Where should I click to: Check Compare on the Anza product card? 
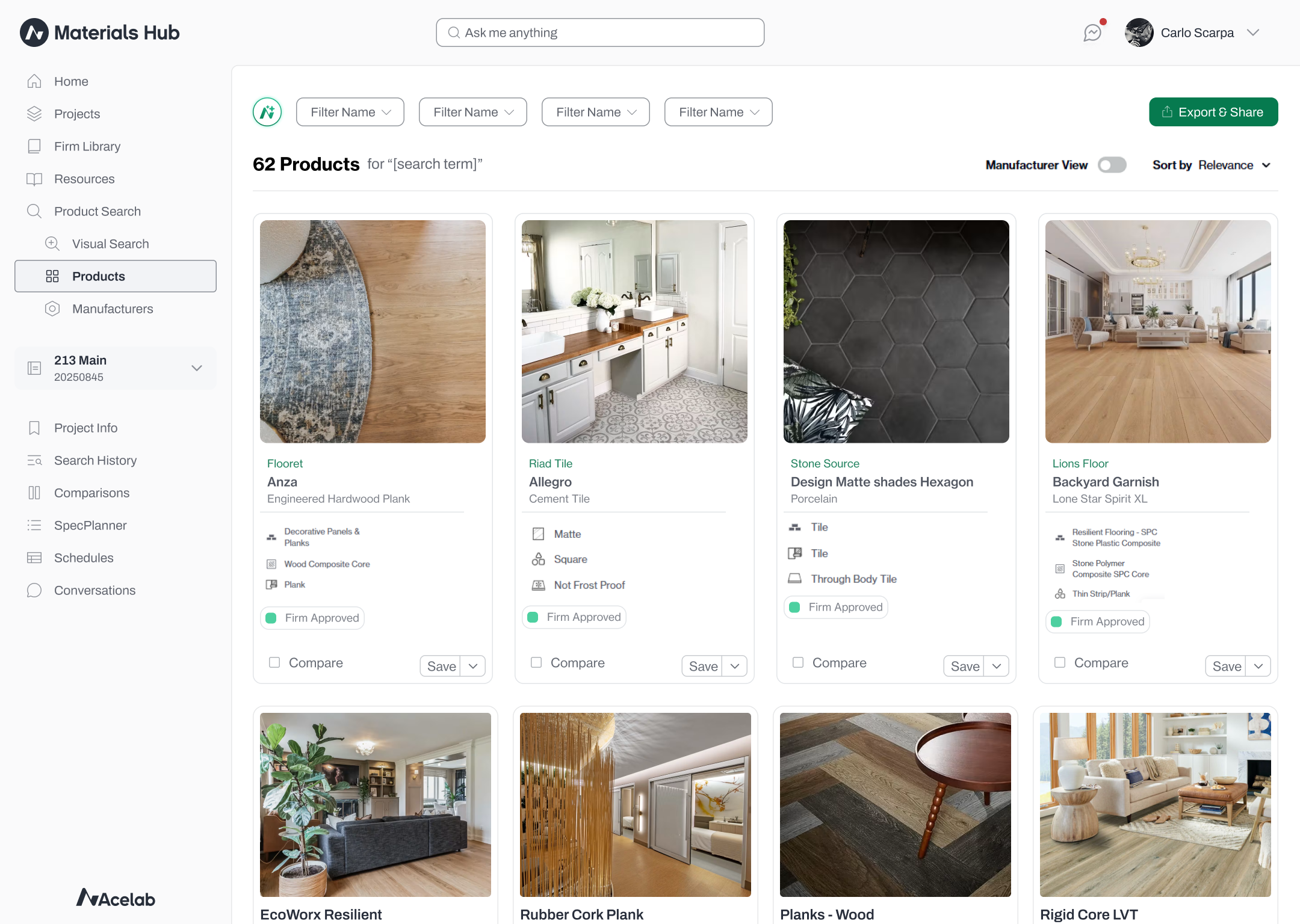coord(274,662)
